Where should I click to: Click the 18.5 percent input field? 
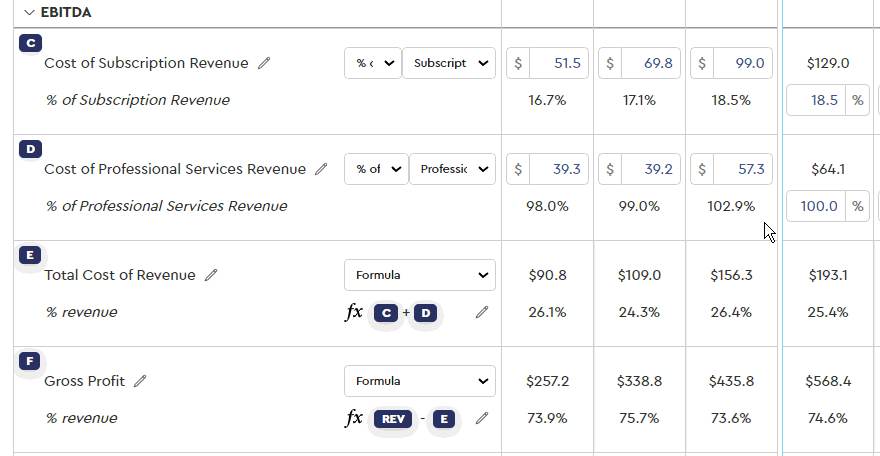click(817, 100)
